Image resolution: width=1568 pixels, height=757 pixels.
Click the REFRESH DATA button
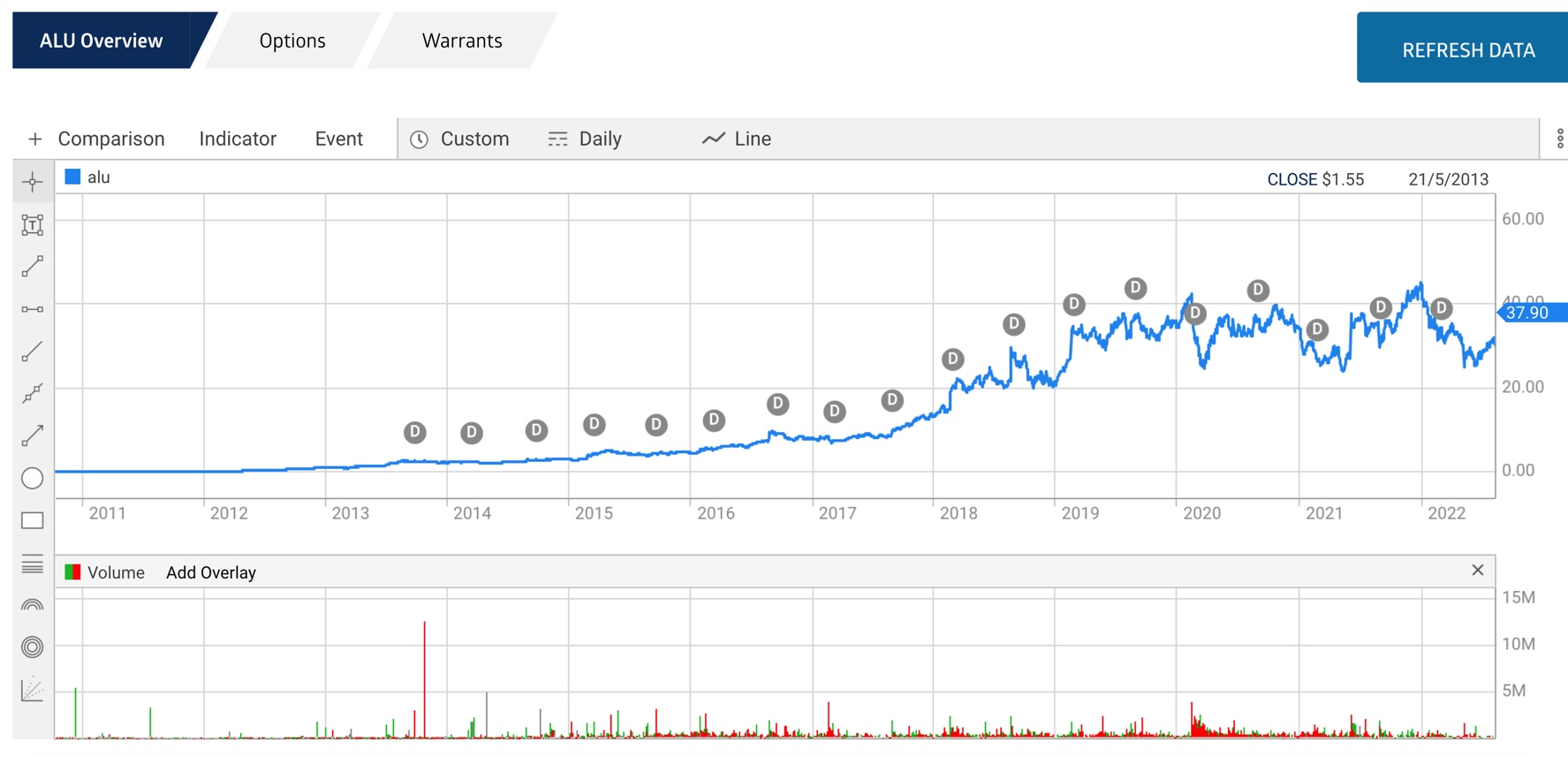[x=1467, y=49]
